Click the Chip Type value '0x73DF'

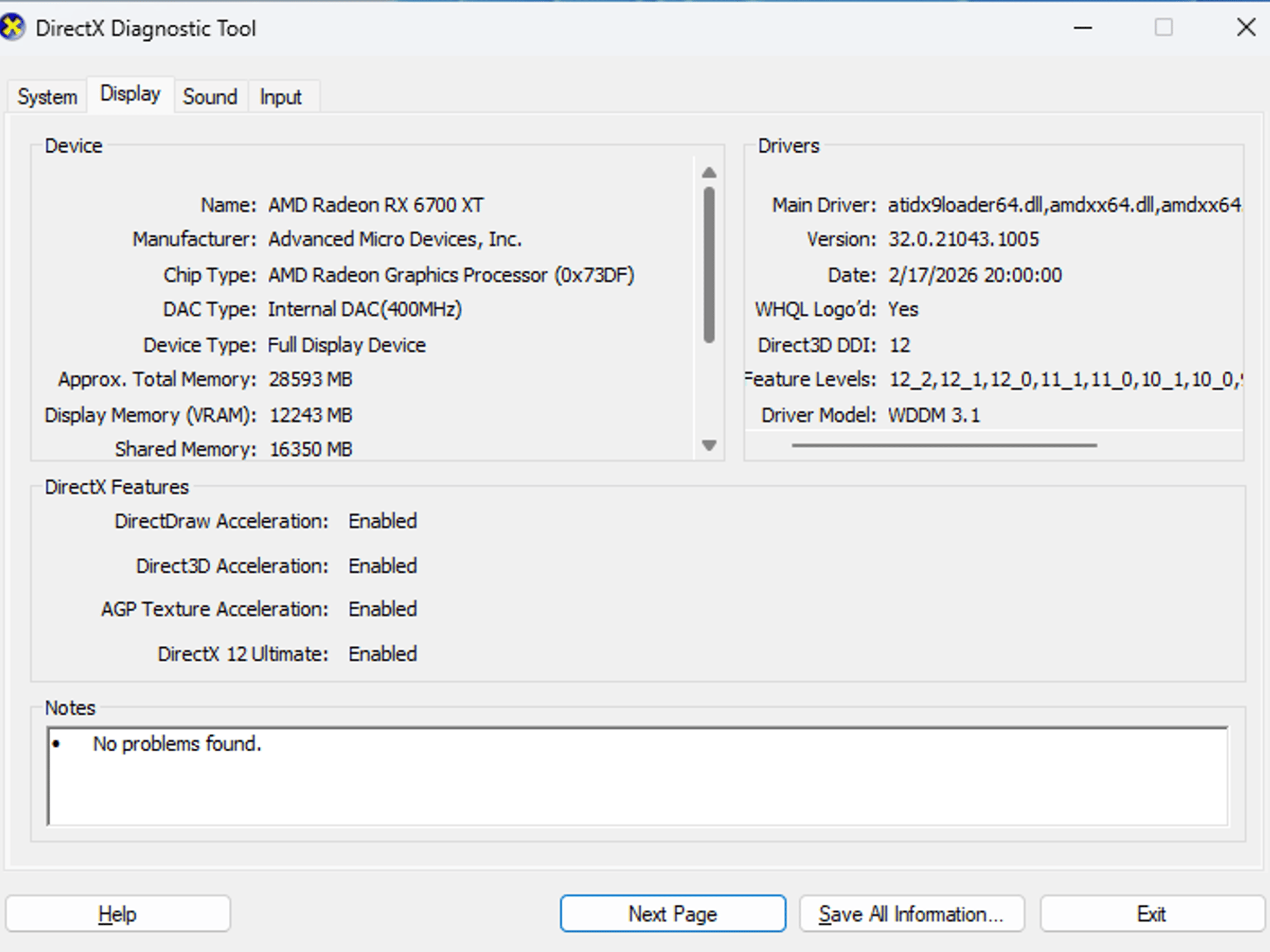click(594, 275)
